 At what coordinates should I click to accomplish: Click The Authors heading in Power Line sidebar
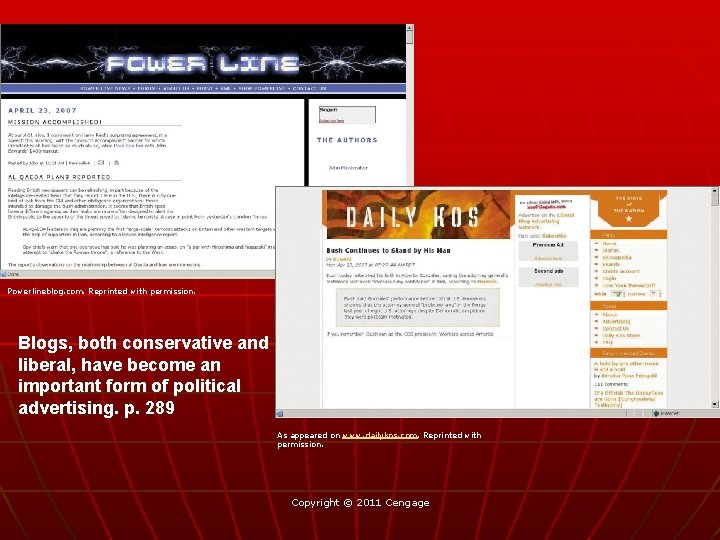click(x=347, y=140)
